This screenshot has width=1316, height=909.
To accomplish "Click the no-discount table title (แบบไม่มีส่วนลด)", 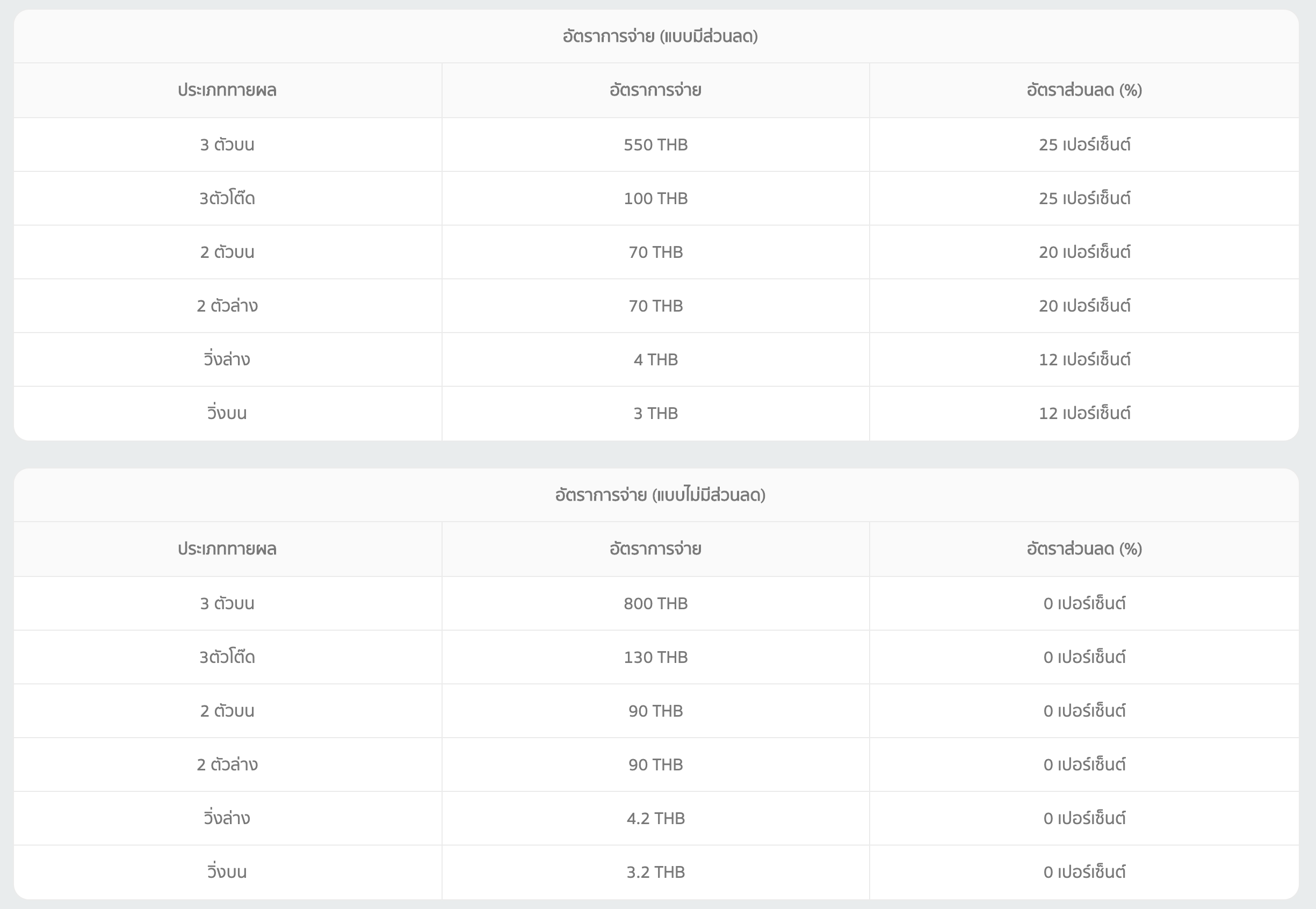I will coord(660,495).
